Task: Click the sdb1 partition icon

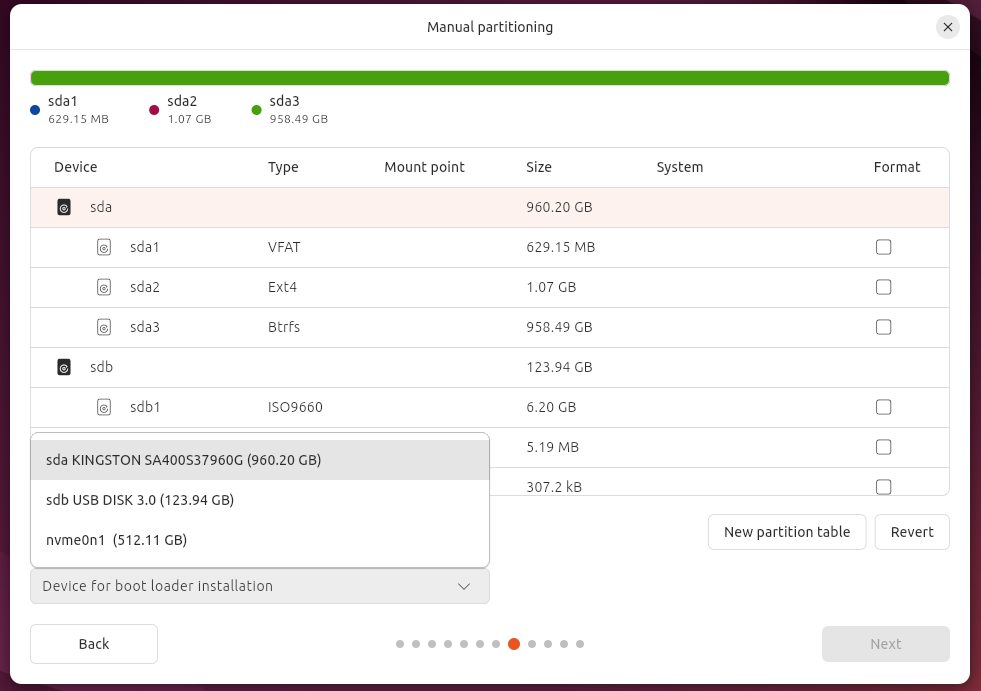Action: point(104,407)
